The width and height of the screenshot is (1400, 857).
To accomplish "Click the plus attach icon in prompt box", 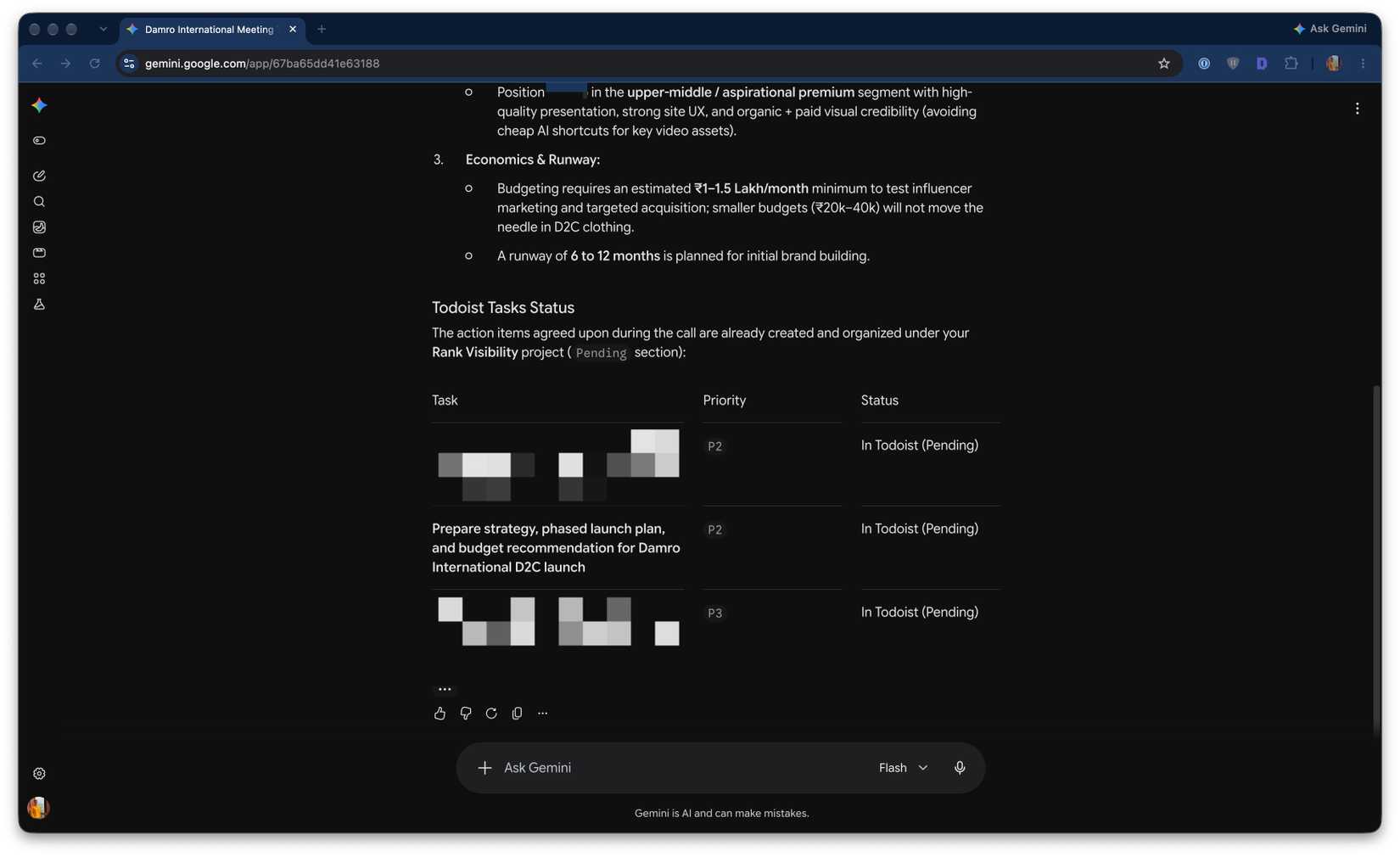I will click(x=484, y=768).
